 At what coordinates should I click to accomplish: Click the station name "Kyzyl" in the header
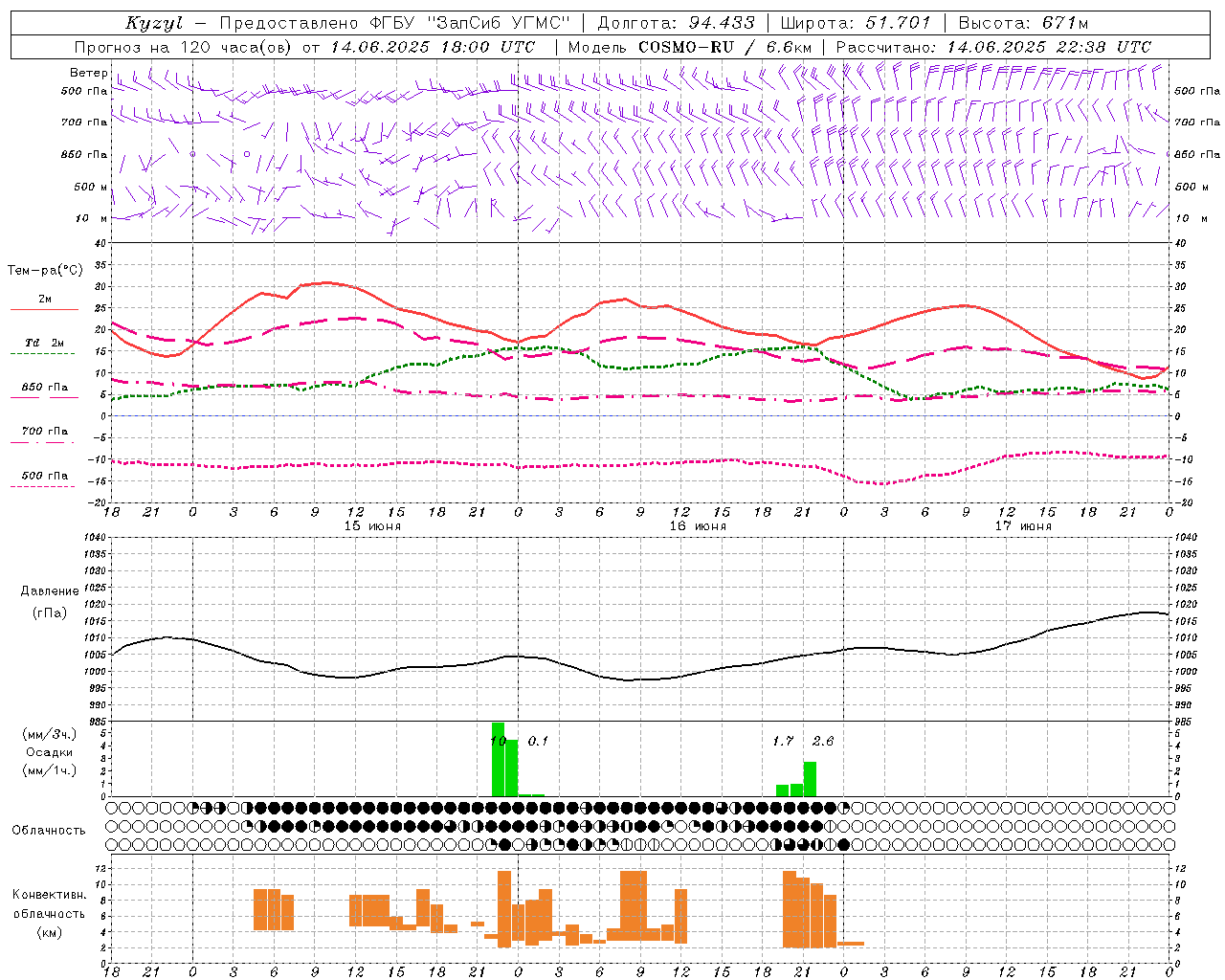[x=154, y=23]
